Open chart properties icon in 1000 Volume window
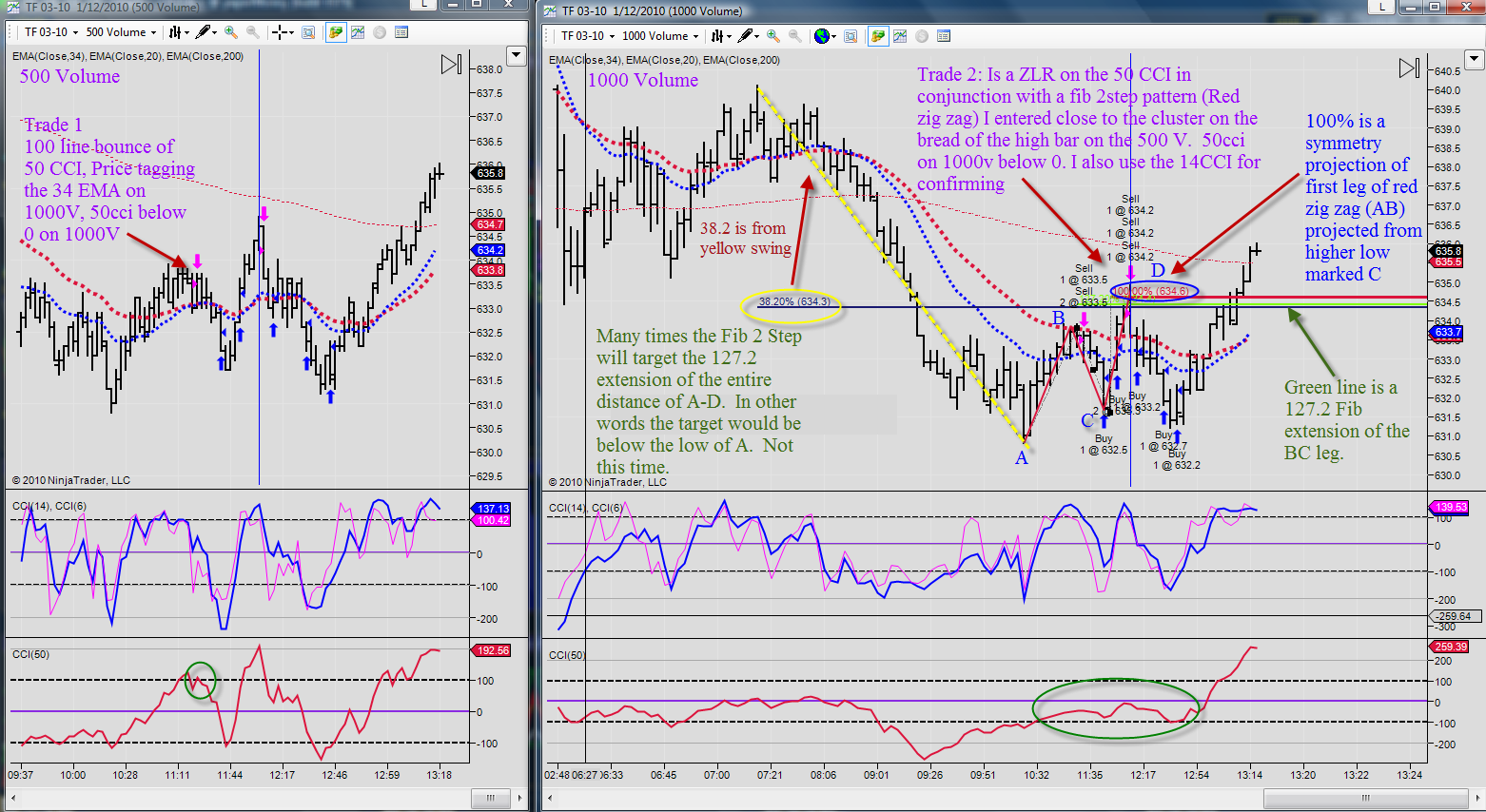This screenshot has width=1486, height=812. [944, 36]
